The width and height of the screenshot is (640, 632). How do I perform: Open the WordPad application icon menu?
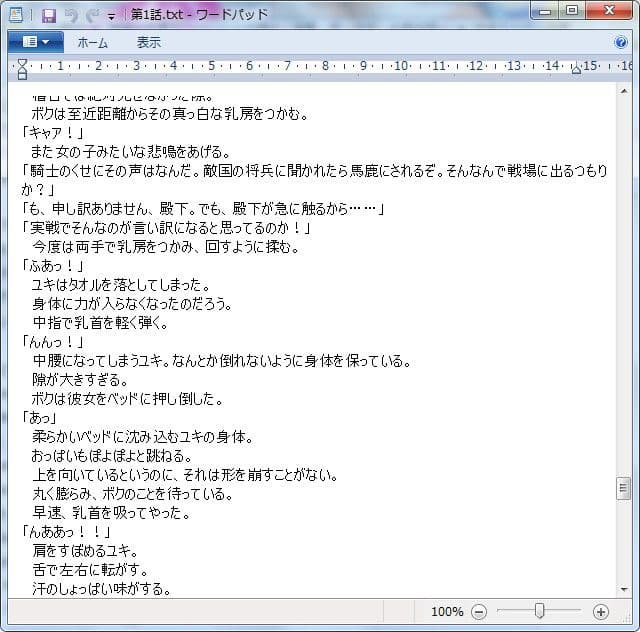pyautogui.click(x=16, y=15)
